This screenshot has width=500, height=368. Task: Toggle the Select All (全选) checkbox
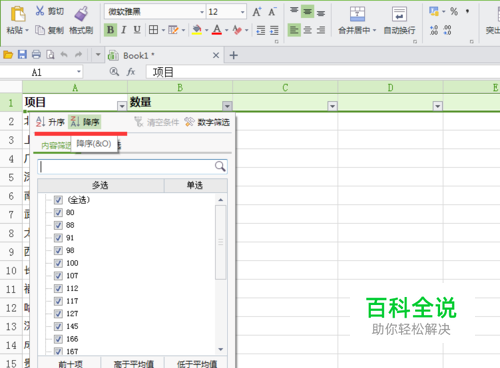(x=58, y=200)
